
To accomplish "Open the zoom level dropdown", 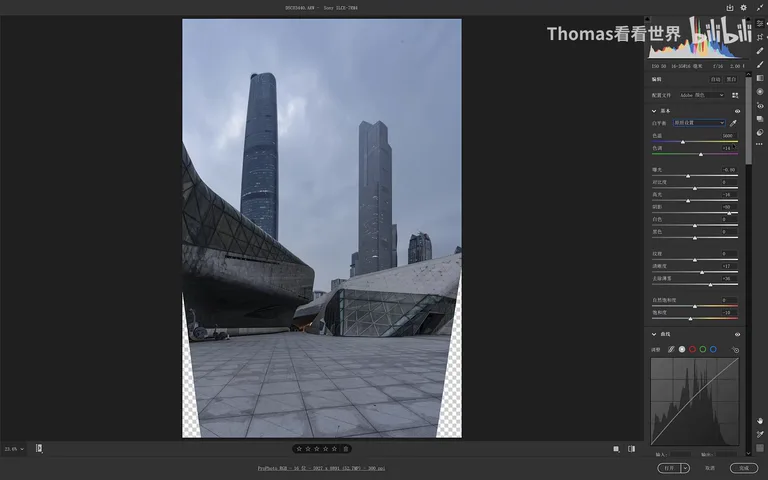I will 14,449.
